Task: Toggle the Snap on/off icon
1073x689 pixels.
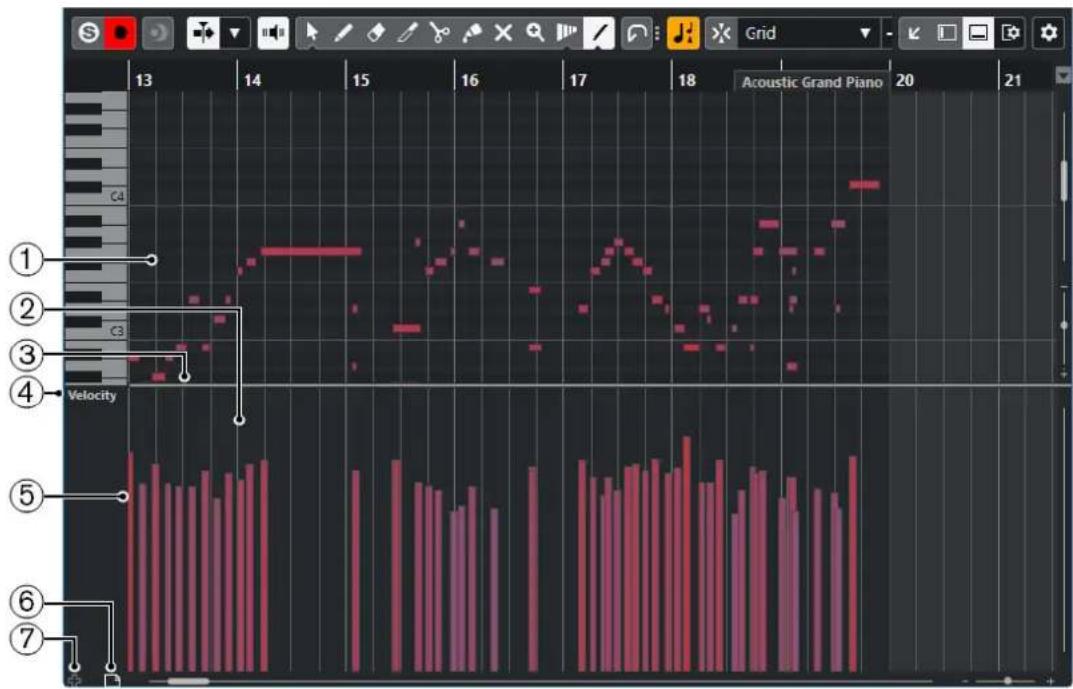Action: [721, 33]
